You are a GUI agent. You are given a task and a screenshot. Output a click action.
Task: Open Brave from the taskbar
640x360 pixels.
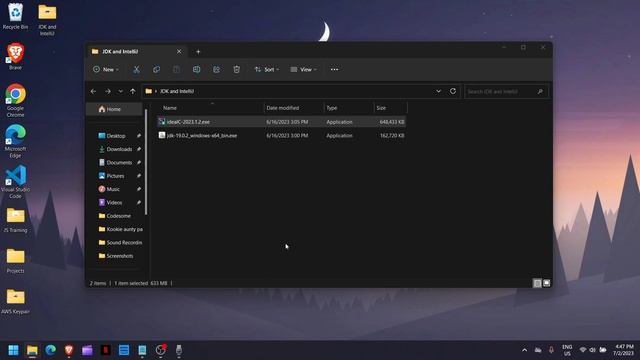click(x=69, y=350)
